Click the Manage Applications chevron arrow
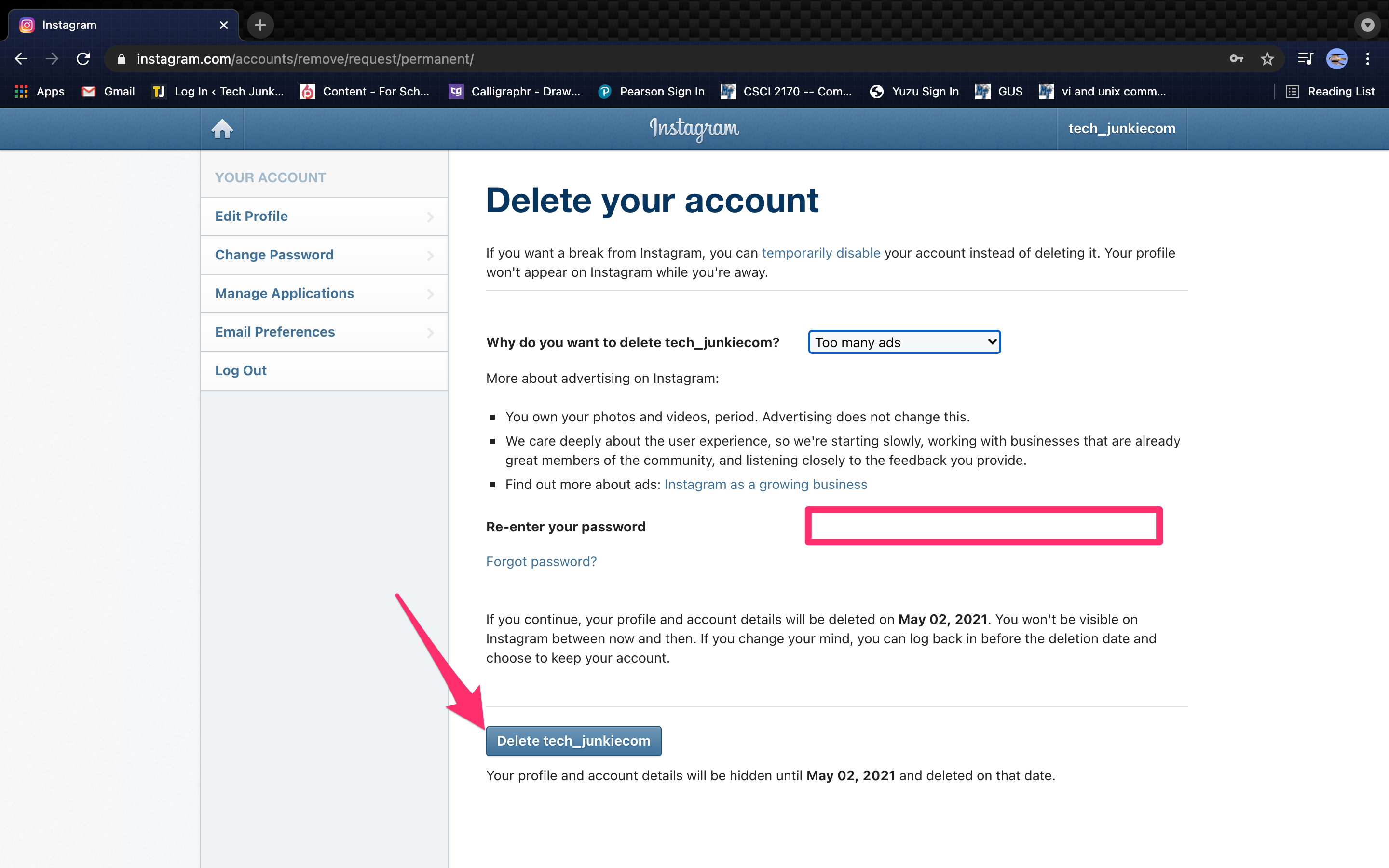The width and height of the screenshot is (1389, 868). tap(431, 294)
